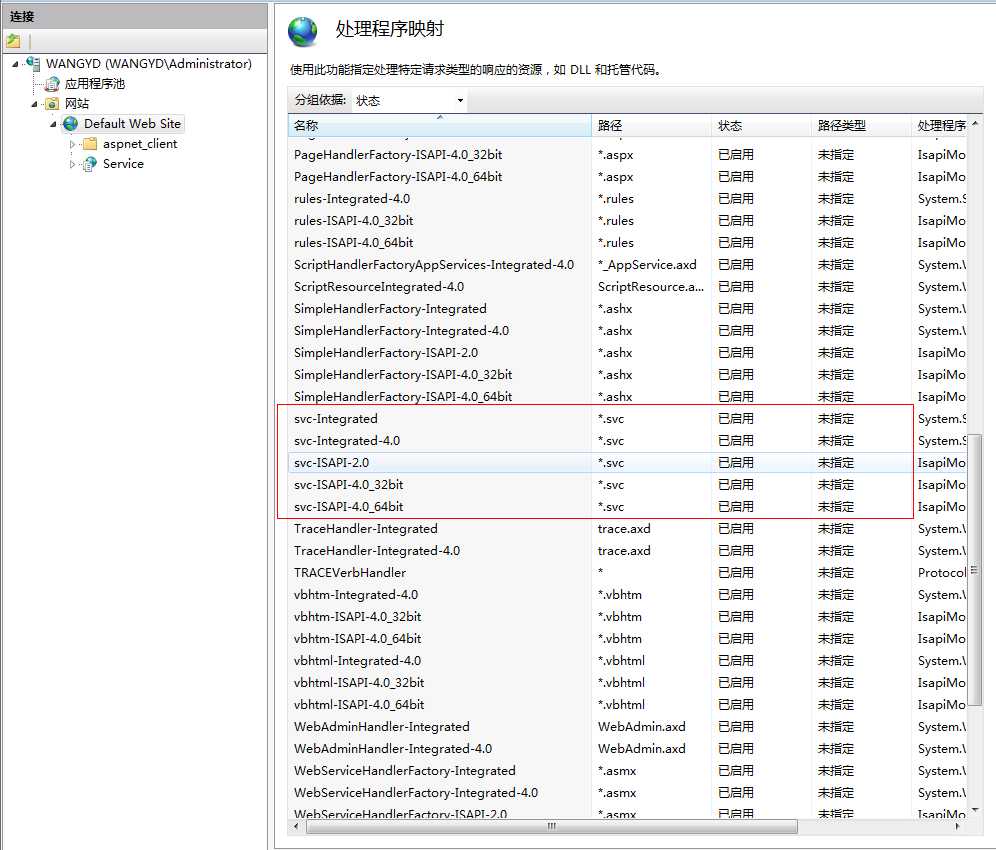Click the vertical scrollbar down arrow
This screenshot has height=850, width=996.
(x=975, y=810)
